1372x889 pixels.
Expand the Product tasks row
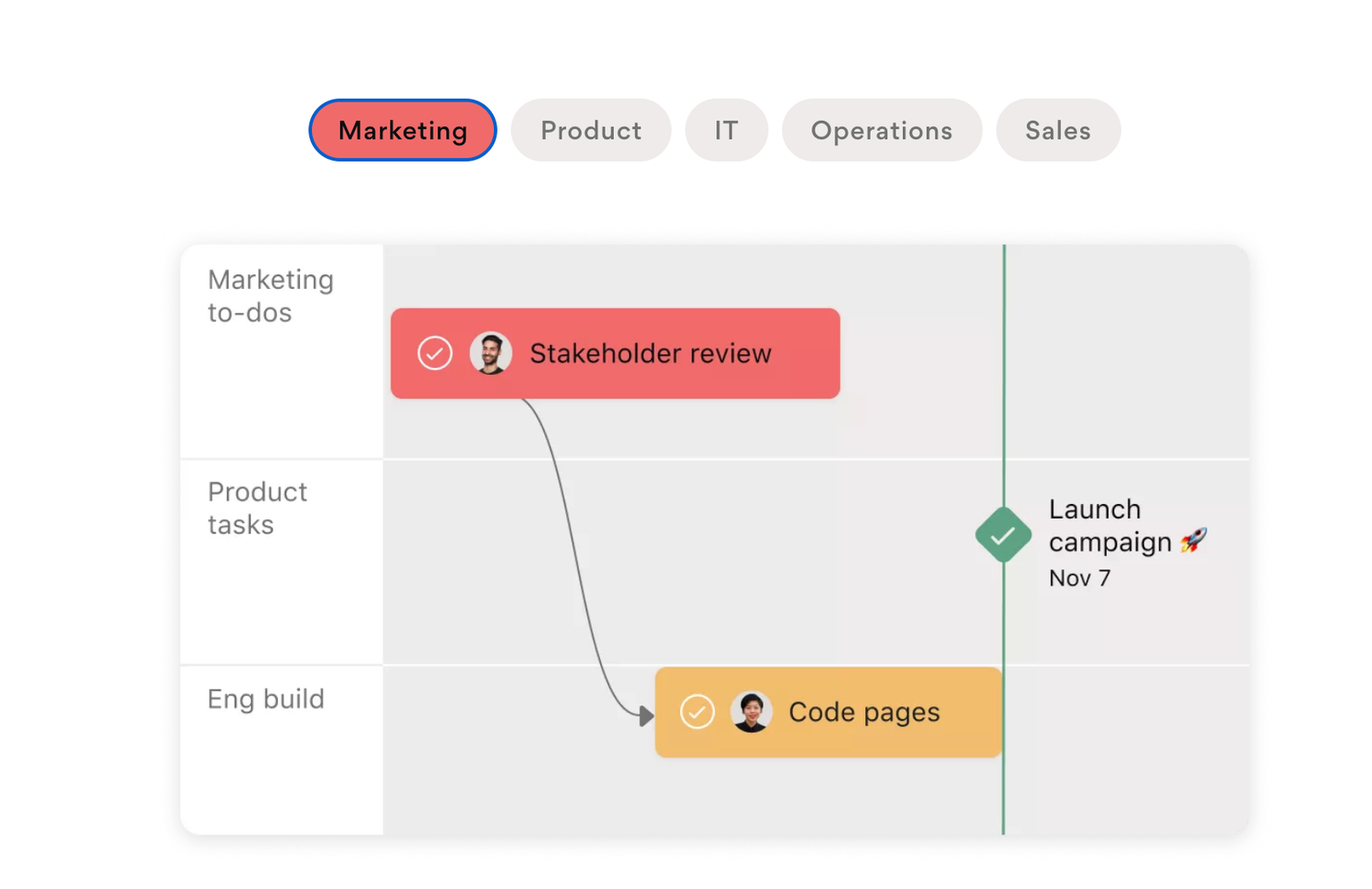[257, 508]
